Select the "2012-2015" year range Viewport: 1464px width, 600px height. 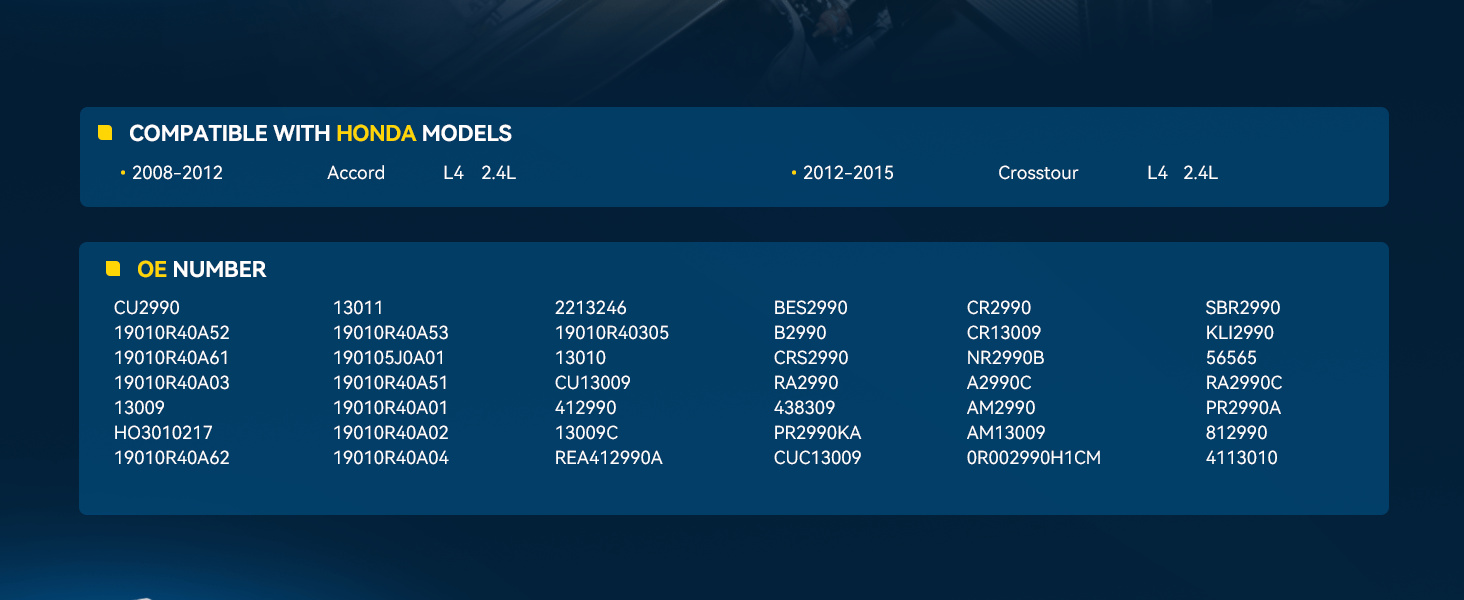[x=848, y=173]
